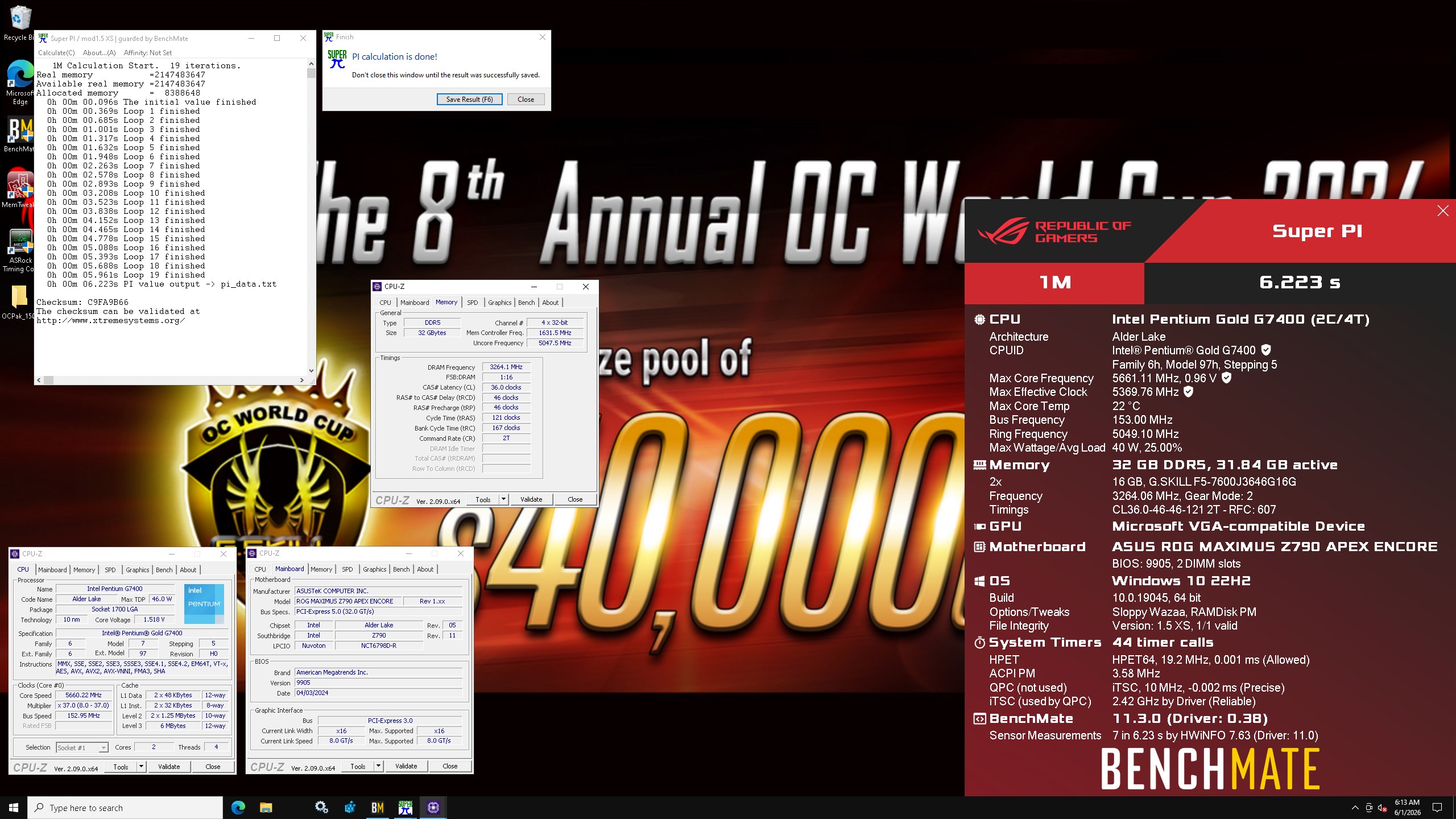Open the Tools dropdown arrow in CPU-Z CPU window
This screenshot has height=819, width=1456.
tap(141, 767)
